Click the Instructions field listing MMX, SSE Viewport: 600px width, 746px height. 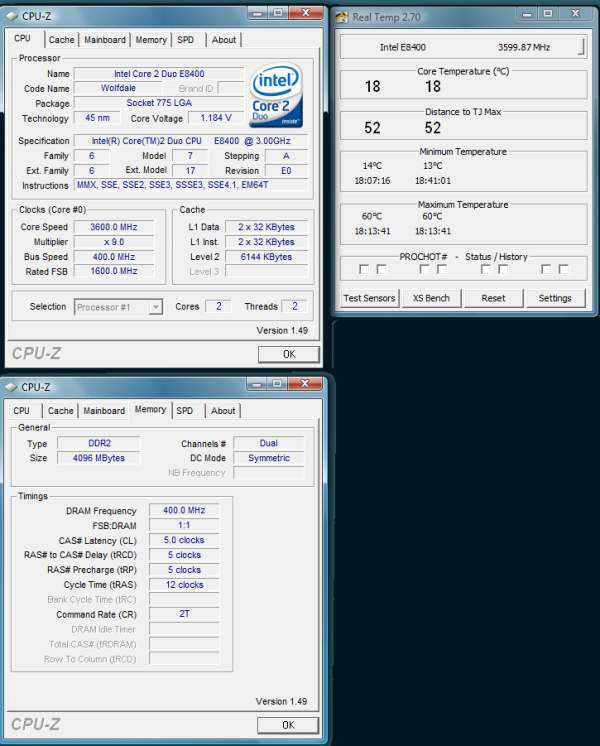point(191,185)
